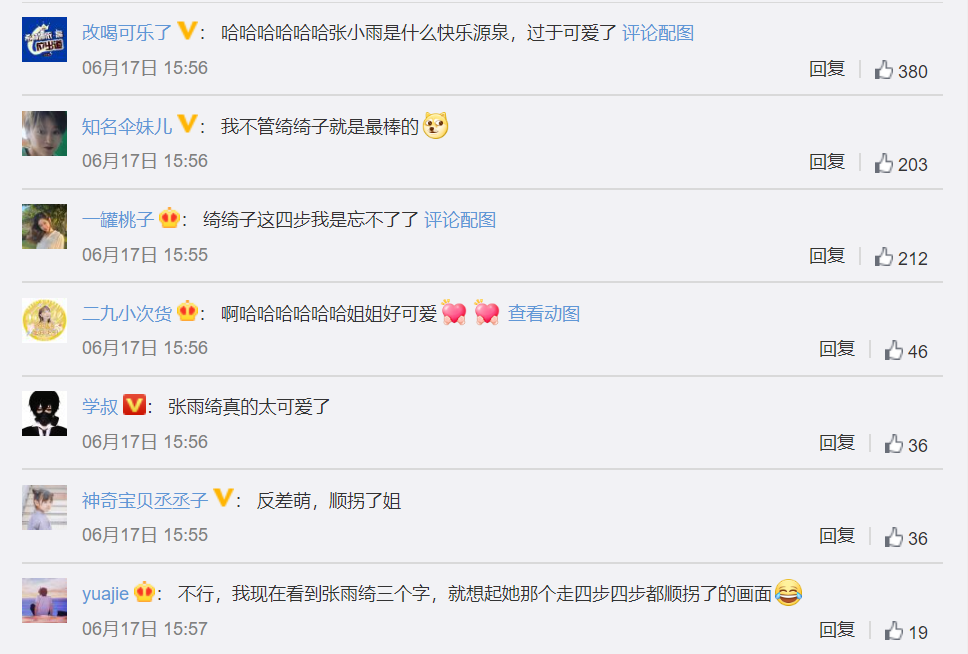Viewport: 968px width, 654px height.
Task: Click yuajie's profile avatar
Action: [44, 600]
